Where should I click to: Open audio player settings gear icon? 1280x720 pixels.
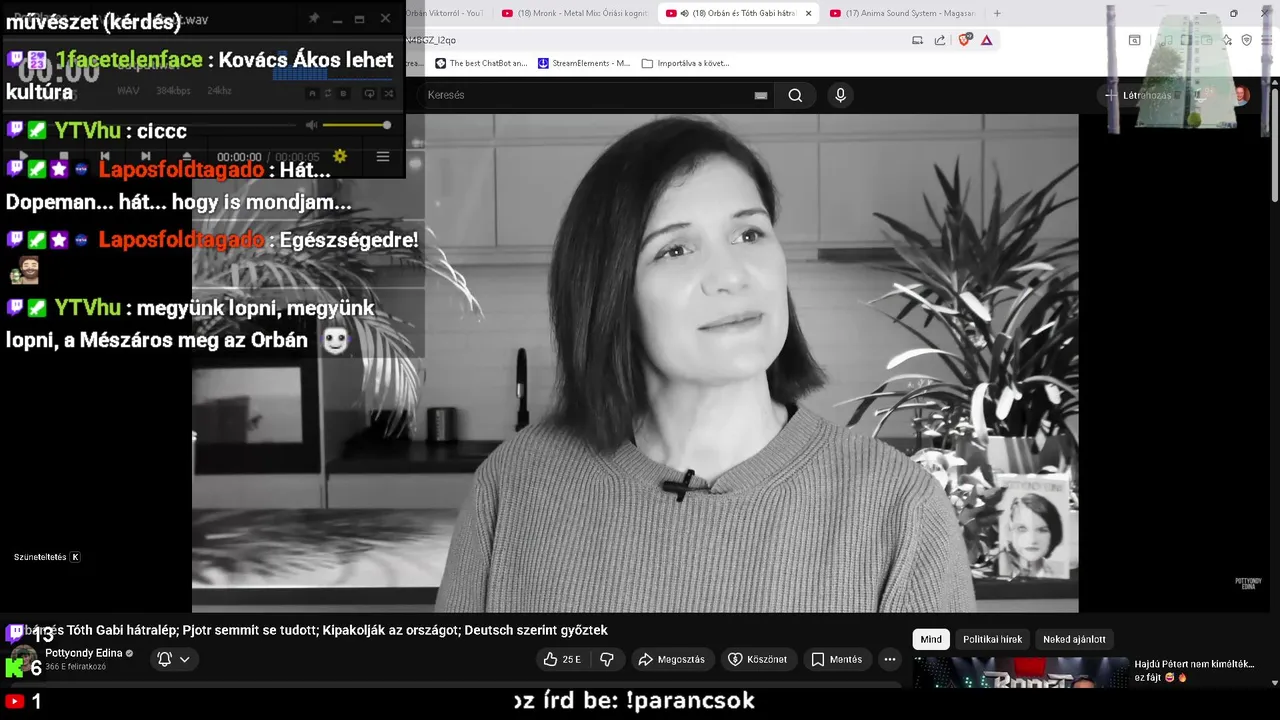point(340,156)
